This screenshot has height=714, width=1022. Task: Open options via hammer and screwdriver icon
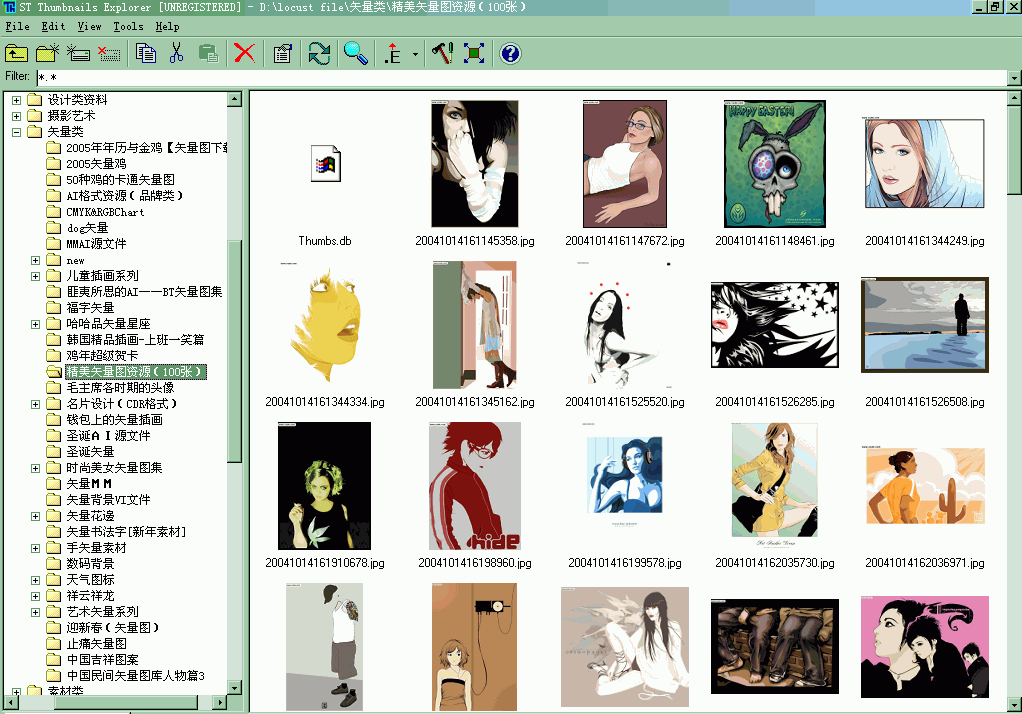pyautogui.click(x=443, y=53)
